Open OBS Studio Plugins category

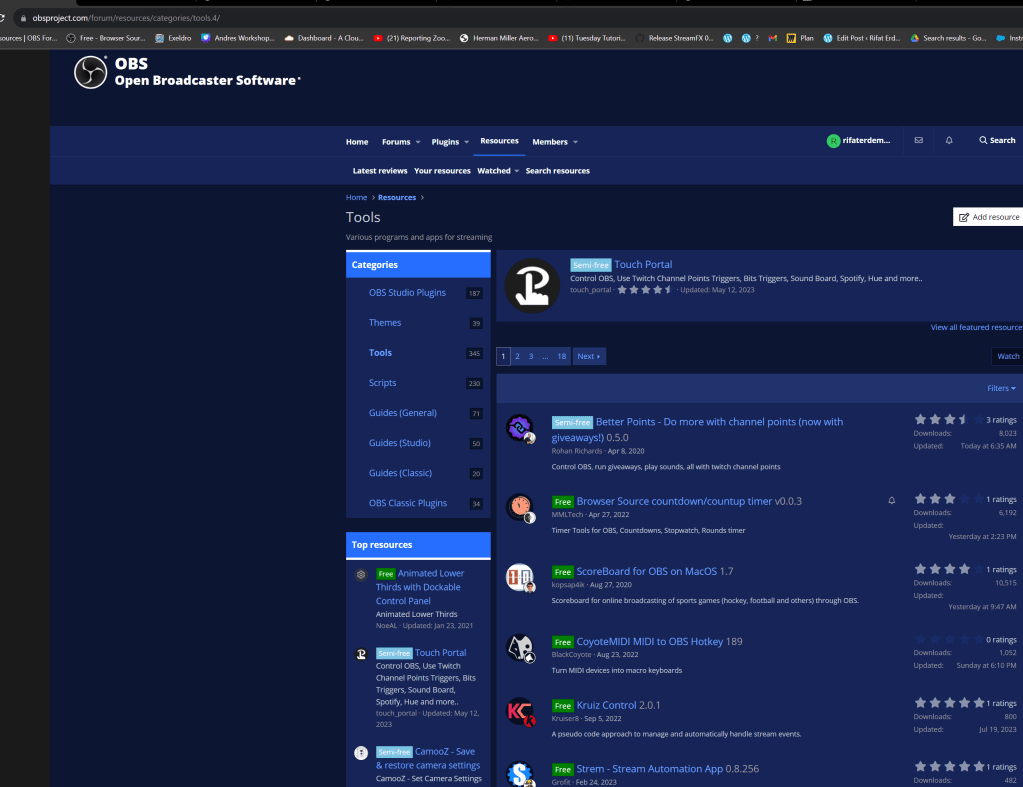tap(407, 293)
